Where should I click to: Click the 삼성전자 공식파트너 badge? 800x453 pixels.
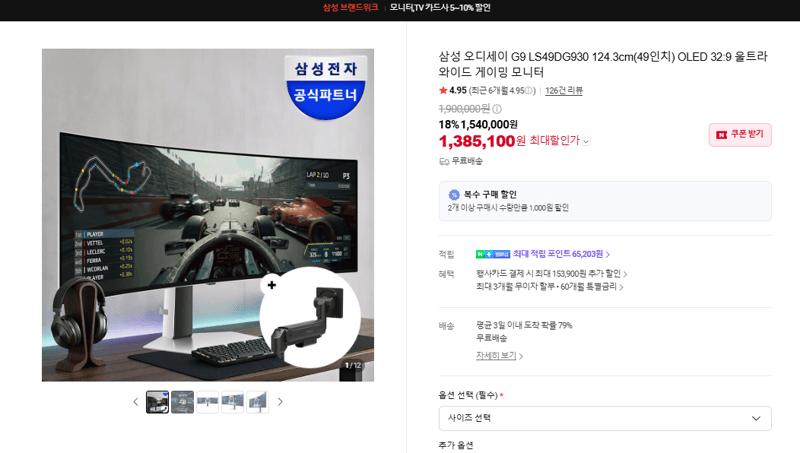pyautogui.click(x=326, y=87)
